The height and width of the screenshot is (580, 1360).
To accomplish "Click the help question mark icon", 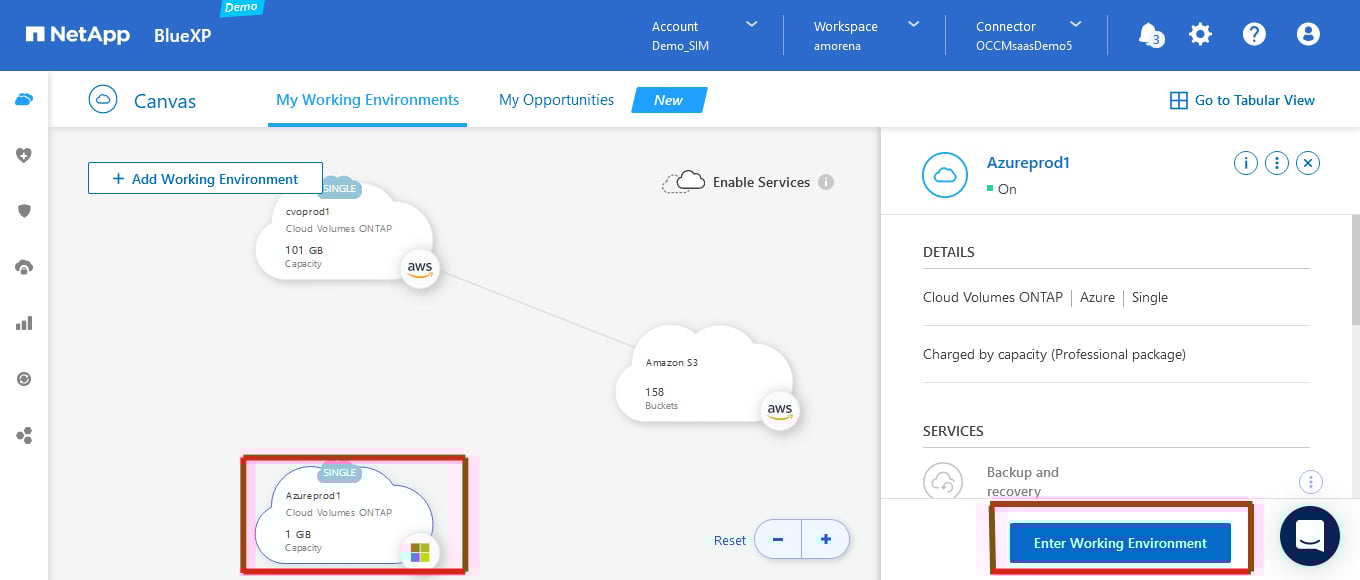I will pyautogui.click(x=1254, y=34).
